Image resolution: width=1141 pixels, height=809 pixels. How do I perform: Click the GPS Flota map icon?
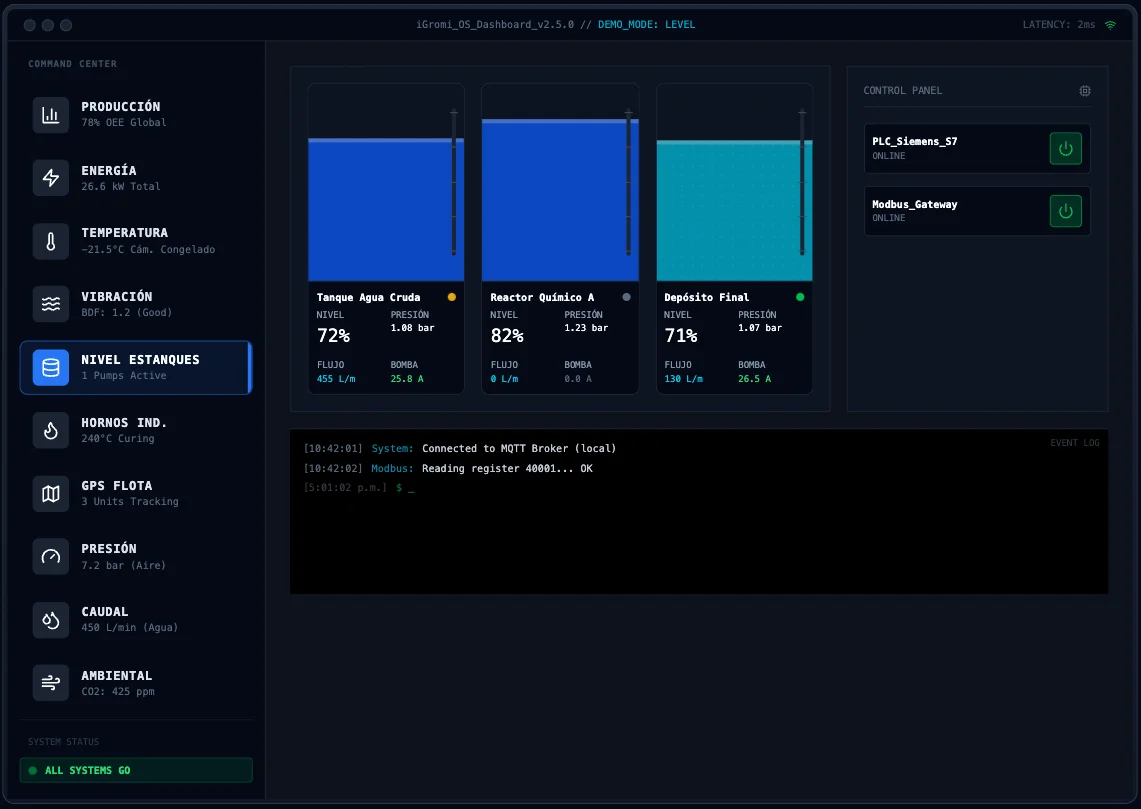[x=51, y=494]
